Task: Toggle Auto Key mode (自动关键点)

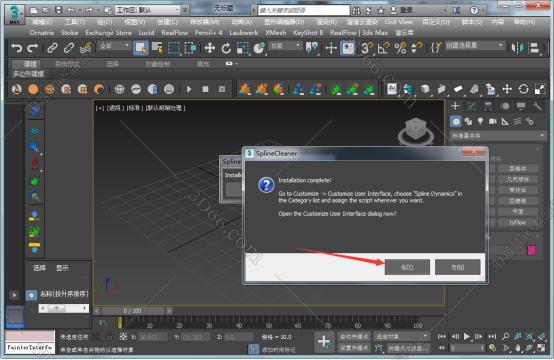Action: [x=354, y=337]
